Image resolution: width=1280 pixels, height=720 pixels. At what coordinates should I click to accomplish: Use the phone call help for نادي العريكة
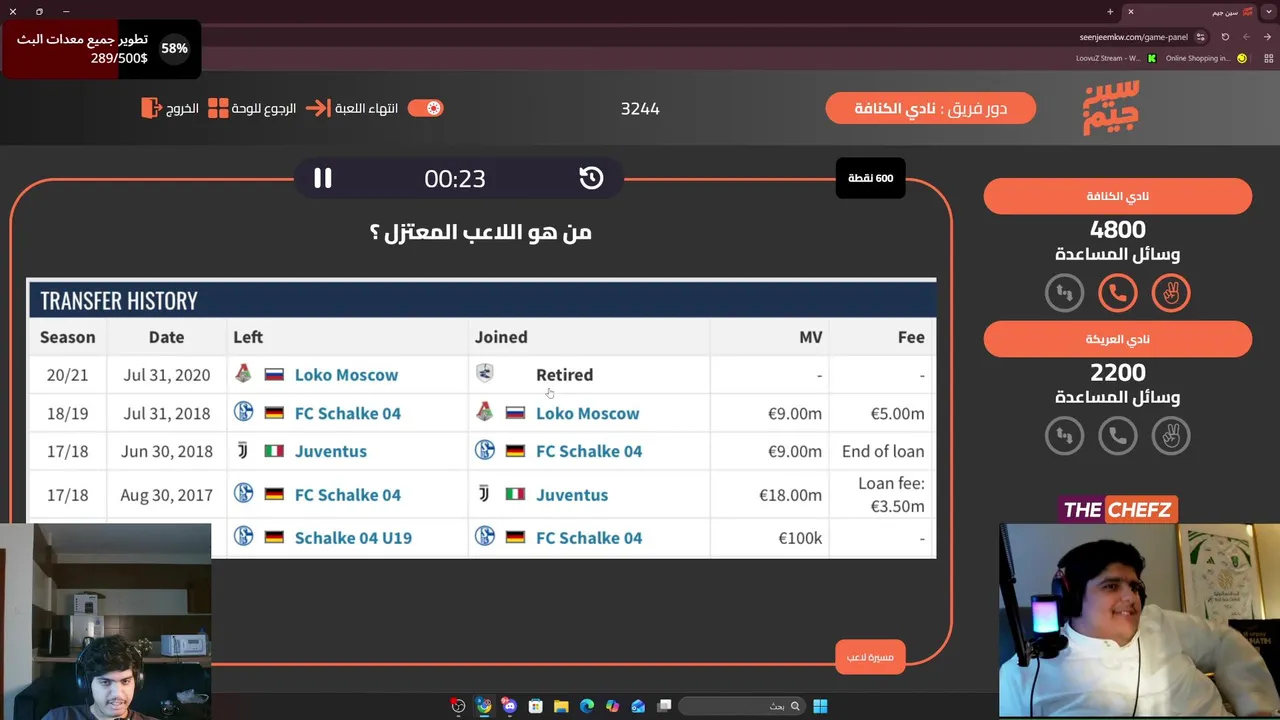[x=1118, y=435]
